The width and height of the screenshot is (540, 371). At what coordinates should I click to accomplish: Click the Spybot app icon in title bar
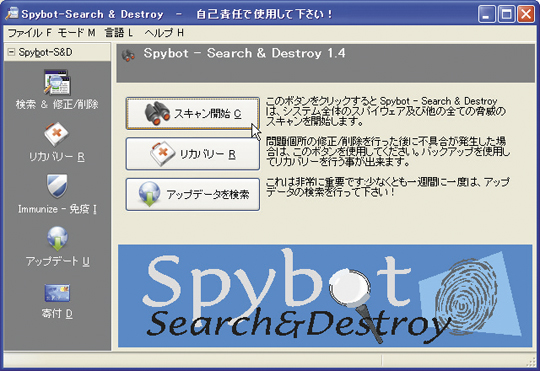(x=12, y=13)
